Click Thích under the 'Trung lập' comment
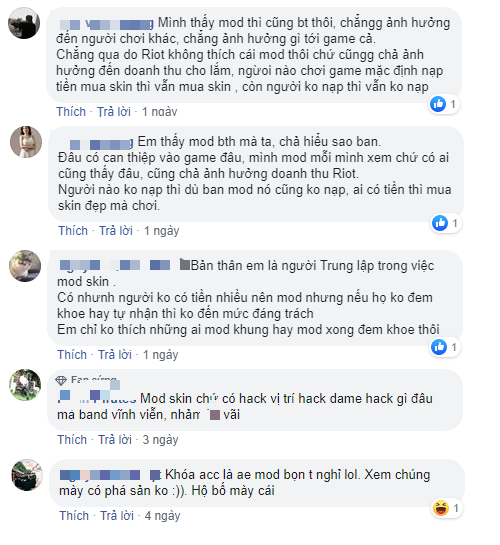500x545 pixels. 72,355
